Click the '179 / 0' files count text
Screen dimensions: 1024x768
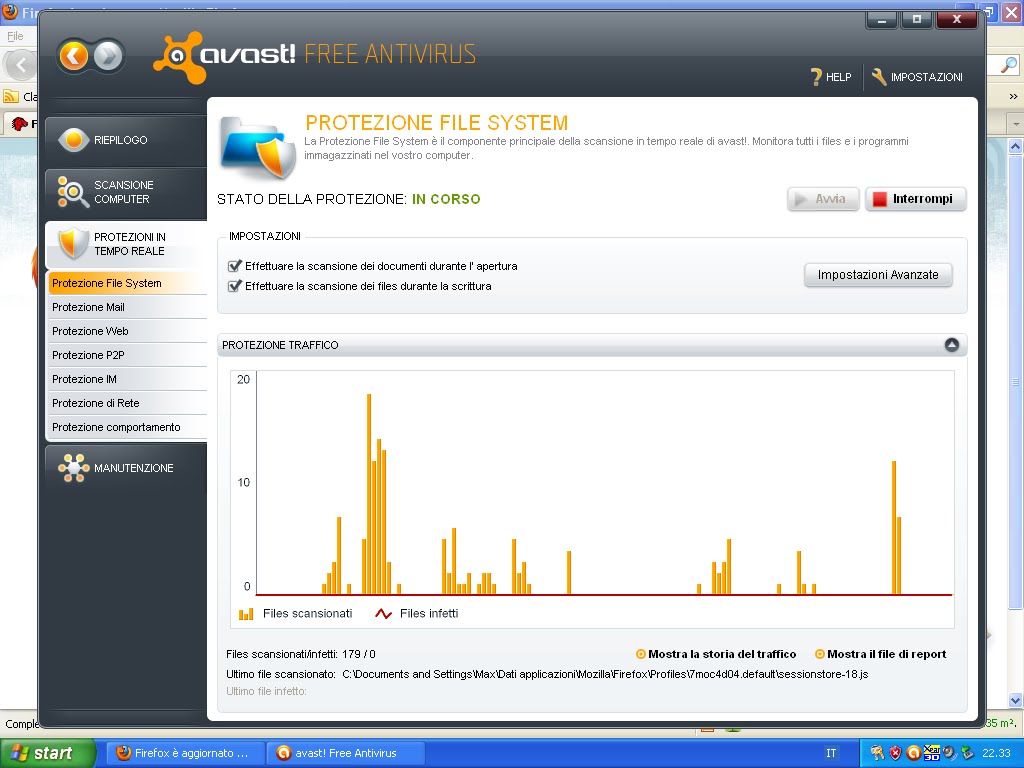359,654
